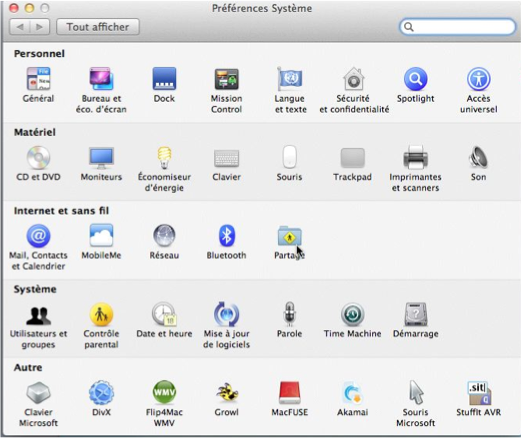
Task: Close the Préférences Système window
Action: tap(14, 8)
